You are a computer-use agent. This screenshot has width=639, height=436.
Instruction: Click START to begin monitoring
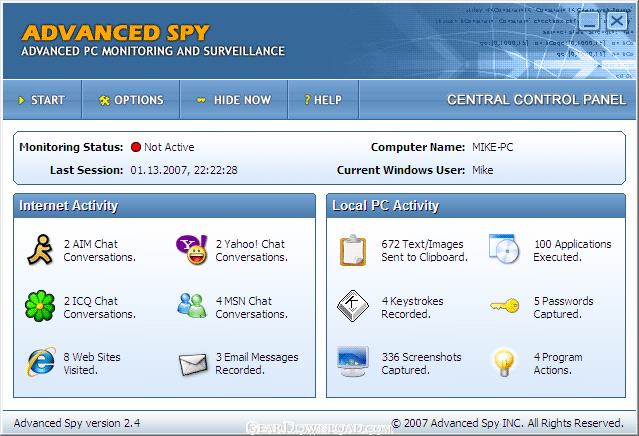tap(42, 100)
